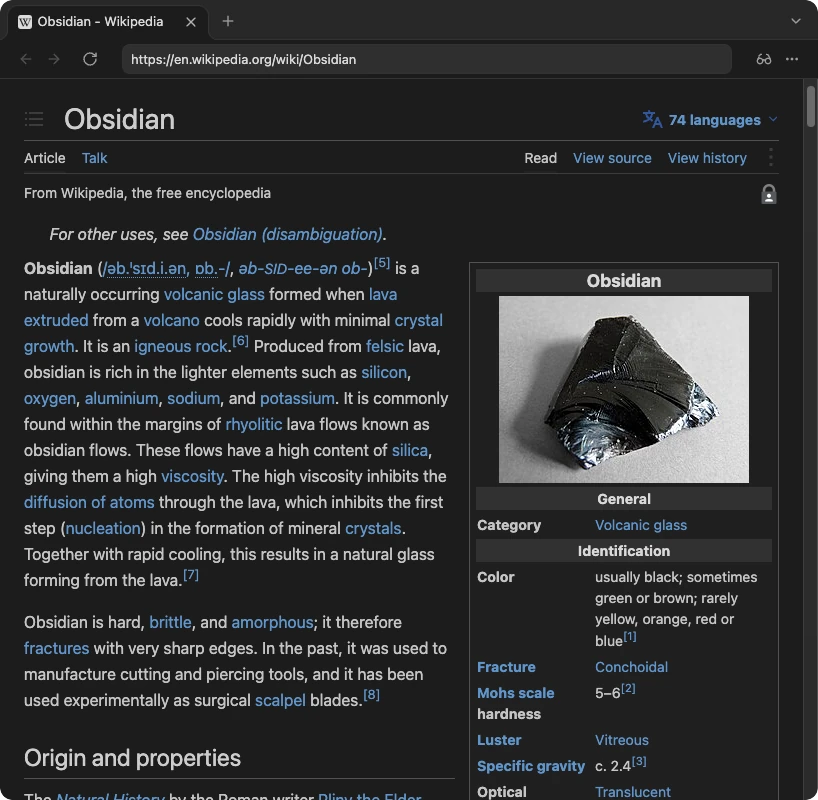Click citation reference [8]

371,695
